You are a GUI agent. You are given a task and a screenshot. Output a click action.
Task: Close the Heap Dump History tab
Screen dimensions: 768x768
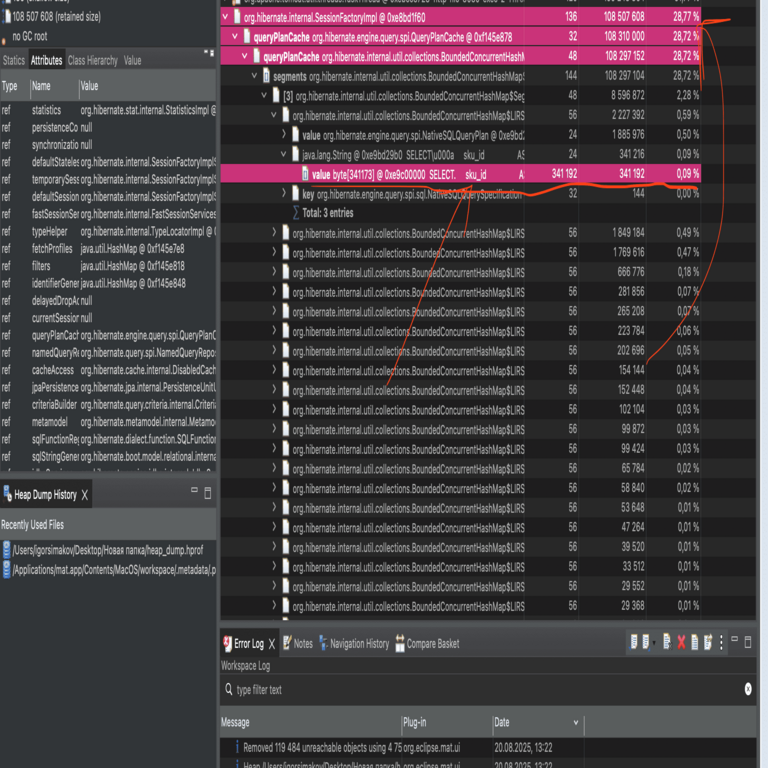pyautogui.click(x=85, y=495)
